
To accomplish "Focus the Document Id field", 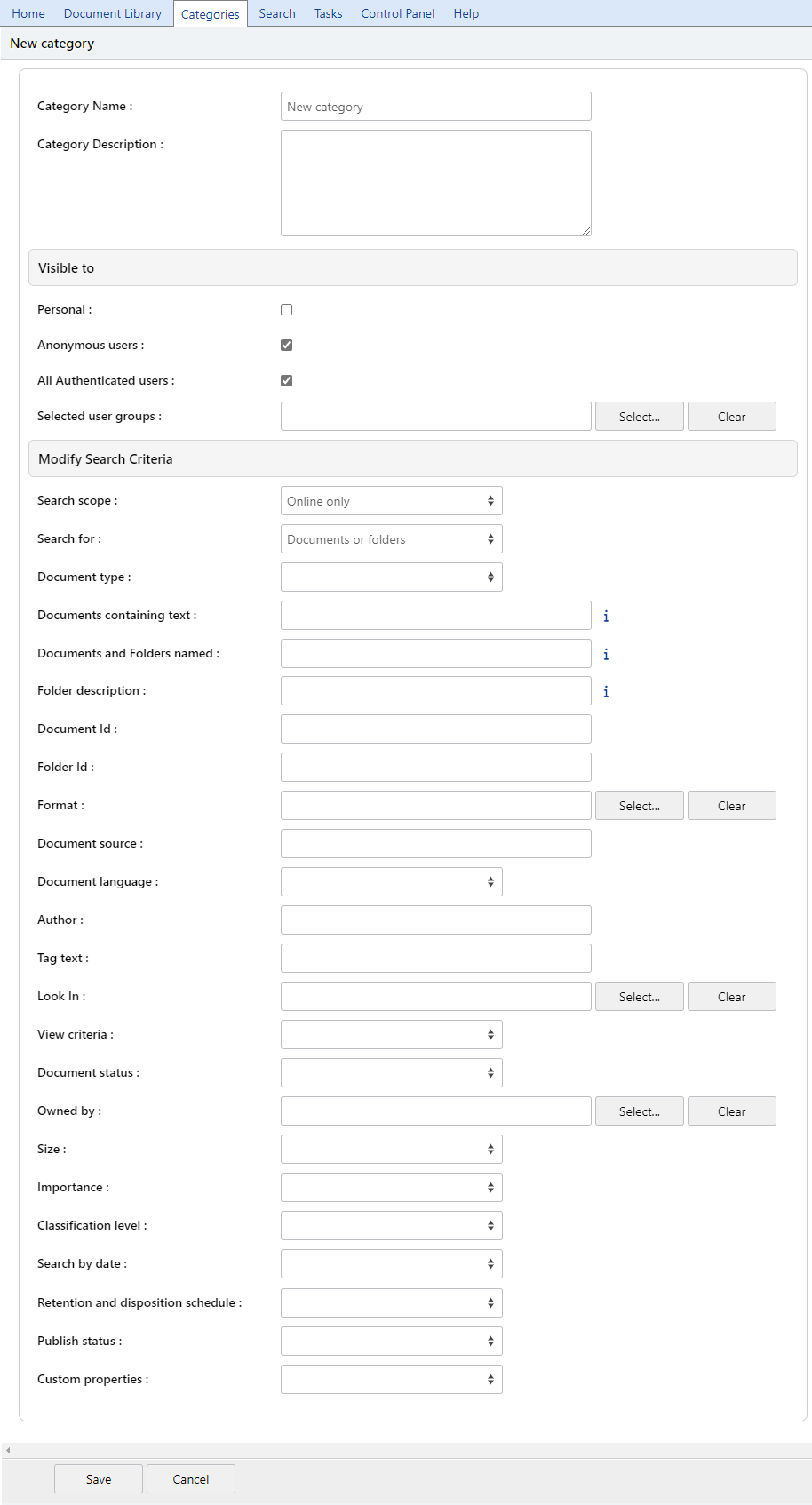I will [x=436, y=729].
